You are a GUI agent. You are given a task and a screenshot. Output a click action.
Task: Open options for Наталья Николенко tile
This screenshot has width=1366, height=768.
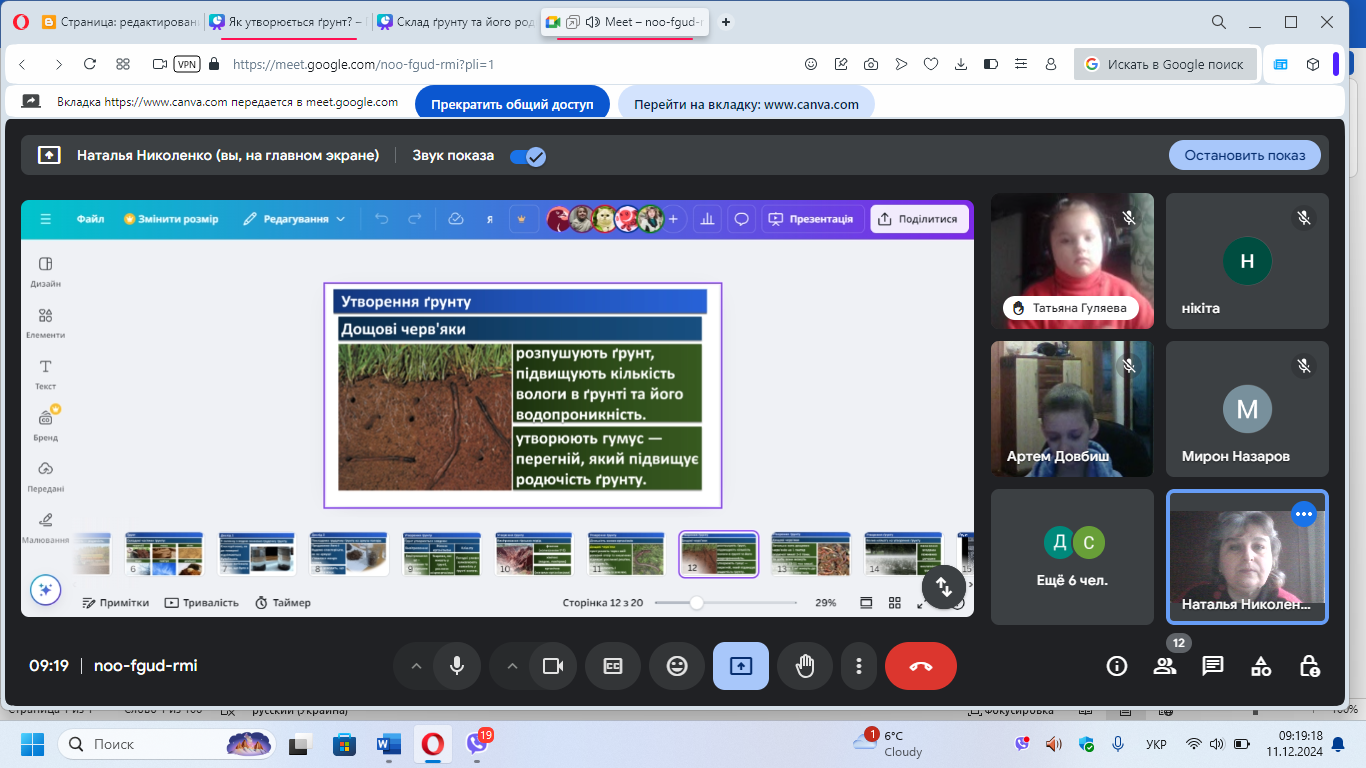click(1303, 514)
